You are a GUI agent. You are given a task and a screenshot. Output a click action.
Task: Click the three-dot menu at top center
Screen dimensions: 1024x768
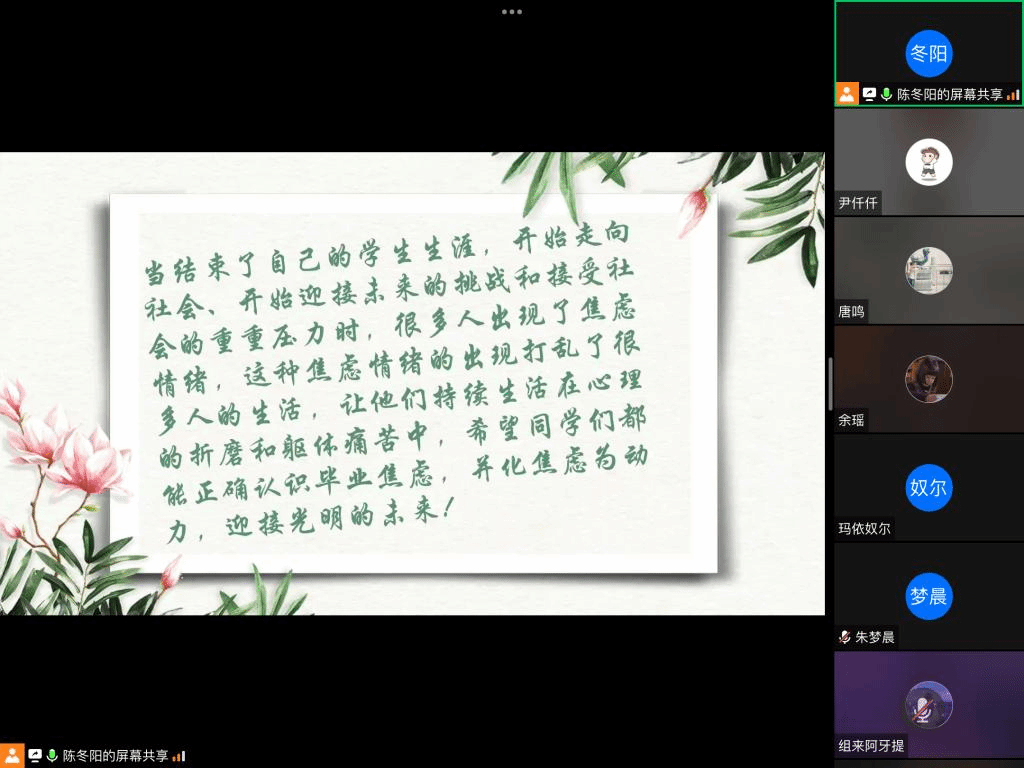click(x=512, y=12)
